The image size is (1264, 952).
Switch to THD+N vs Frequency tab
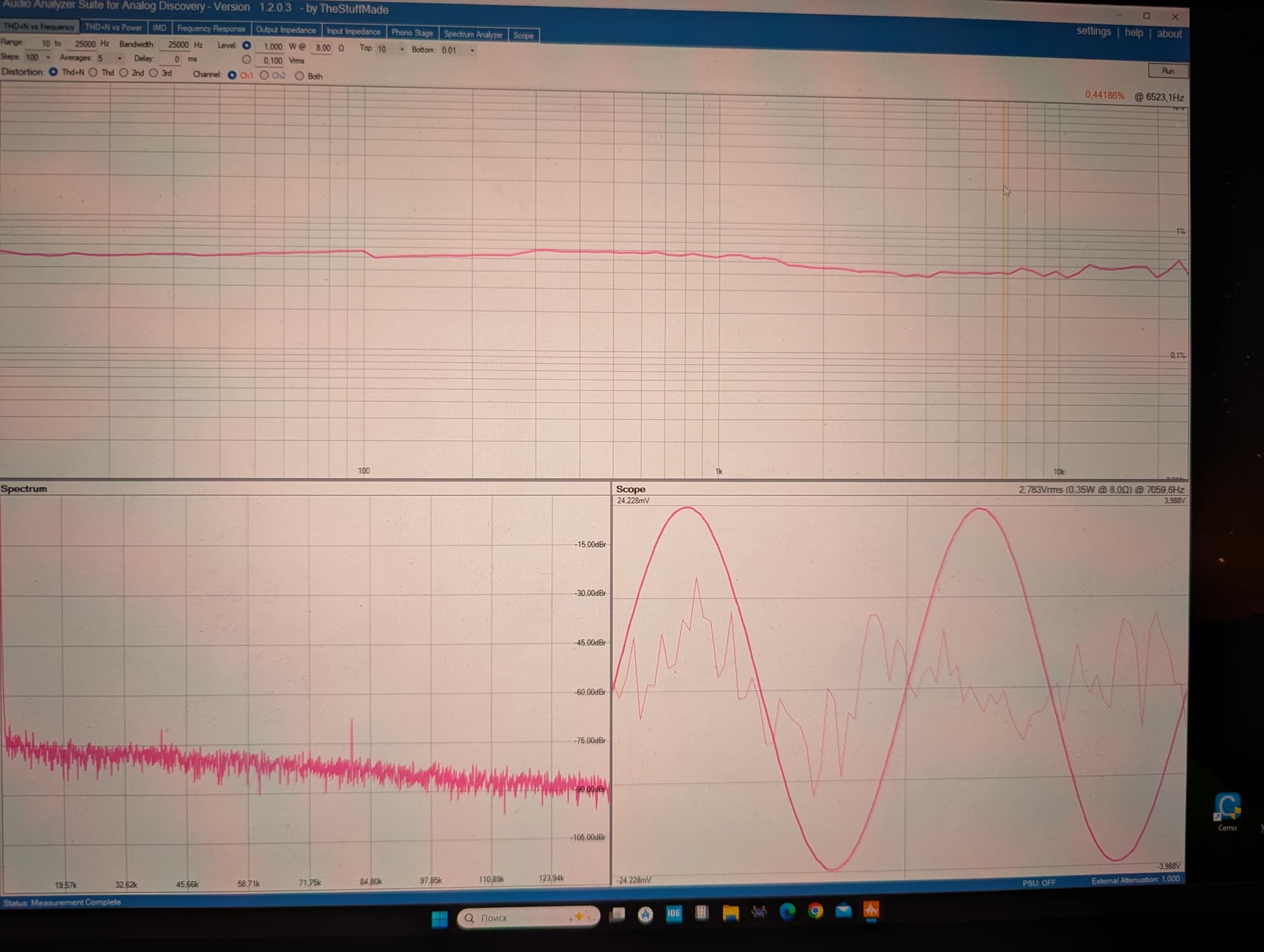[39, 27]
